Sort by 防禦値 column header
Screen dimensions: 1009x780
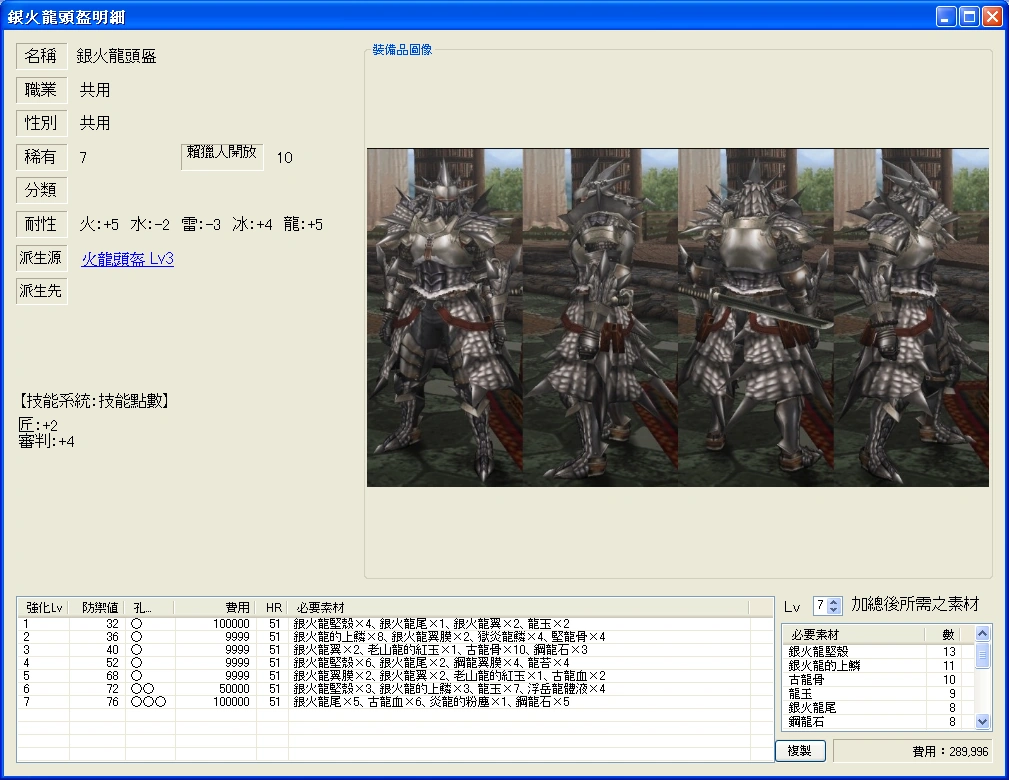pyautogui.click(x=97, y=608)
